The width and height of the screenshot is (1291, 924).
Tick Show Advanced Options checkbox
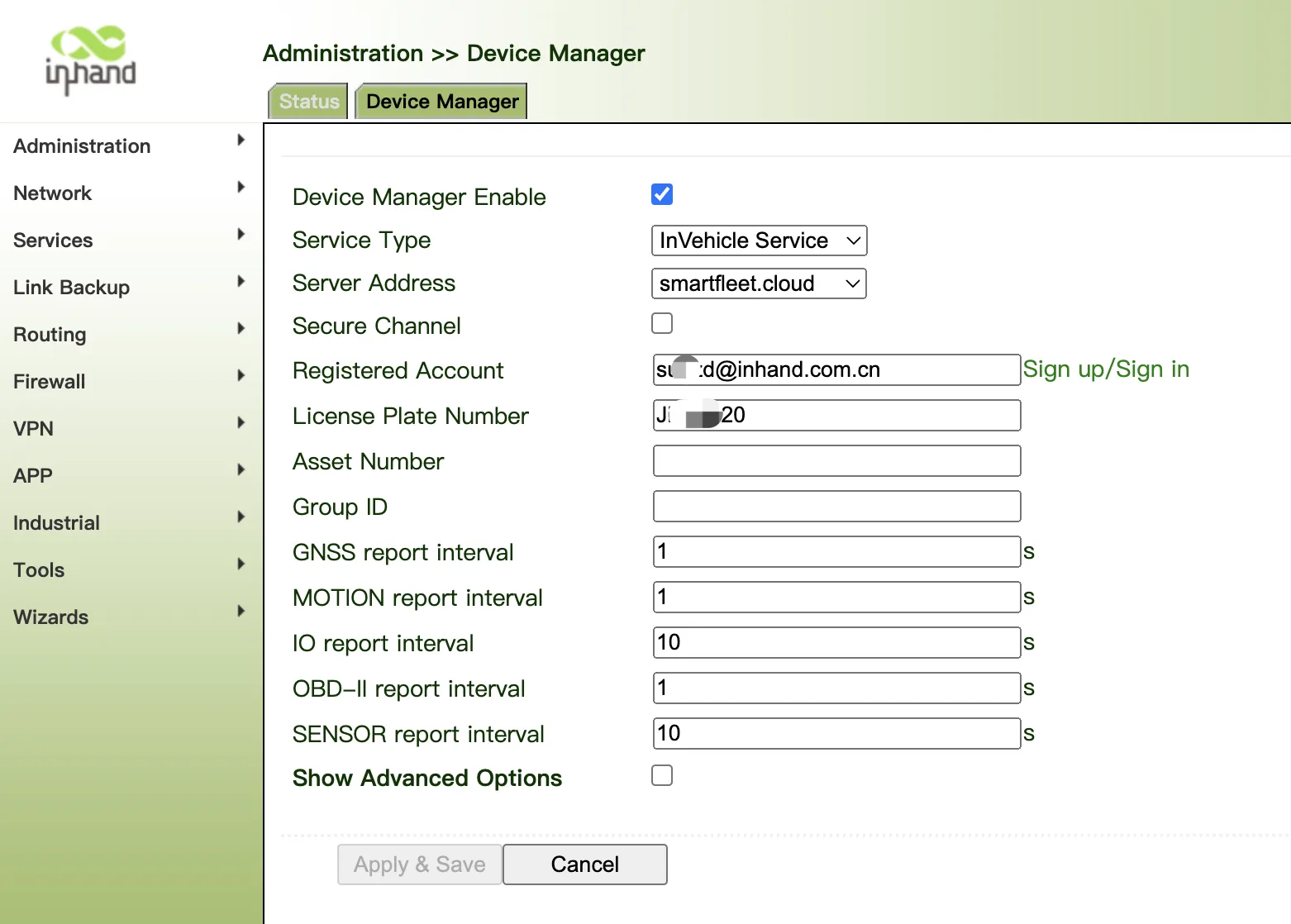click(x=662, y=775)
